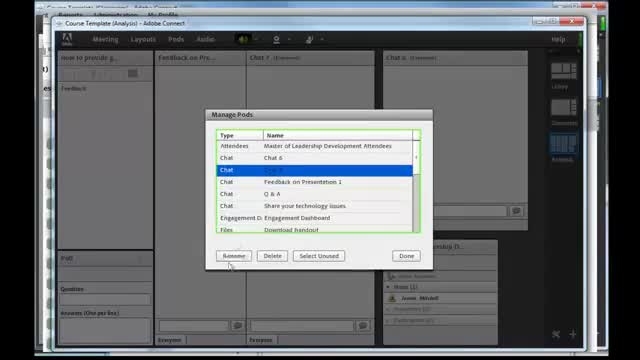
Task: Expand the Participants group in Attendees
Action: 388,321
